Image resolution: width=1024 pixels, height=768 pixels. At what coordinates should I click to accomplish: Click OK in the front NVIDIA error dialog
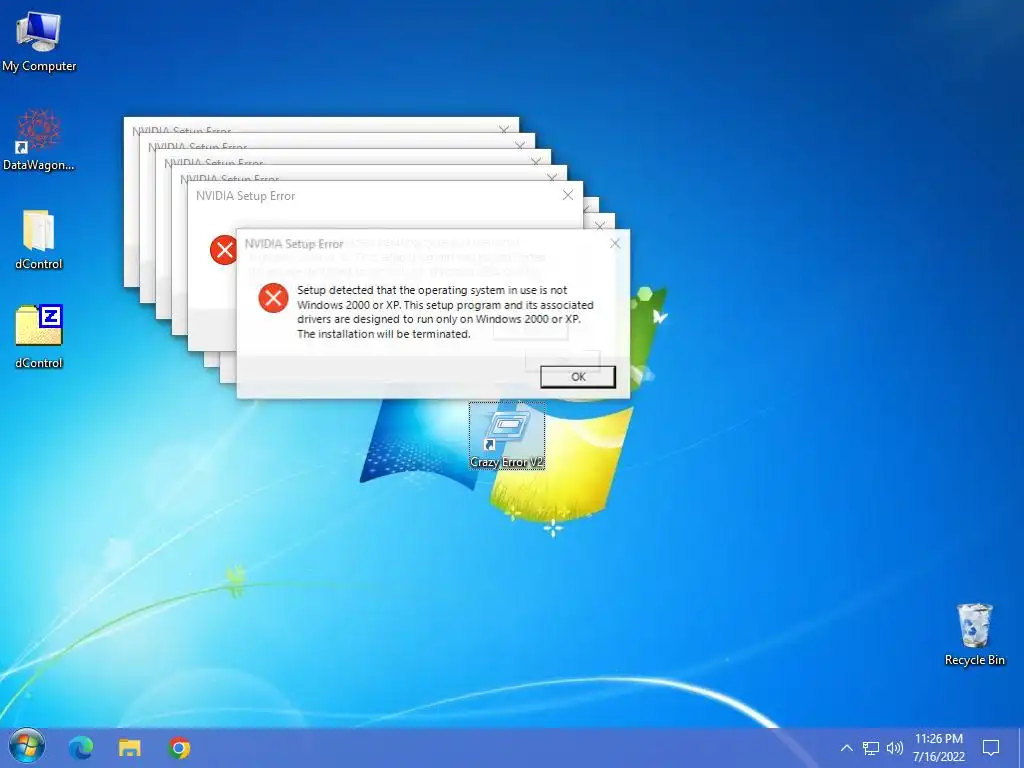[578, 377]
